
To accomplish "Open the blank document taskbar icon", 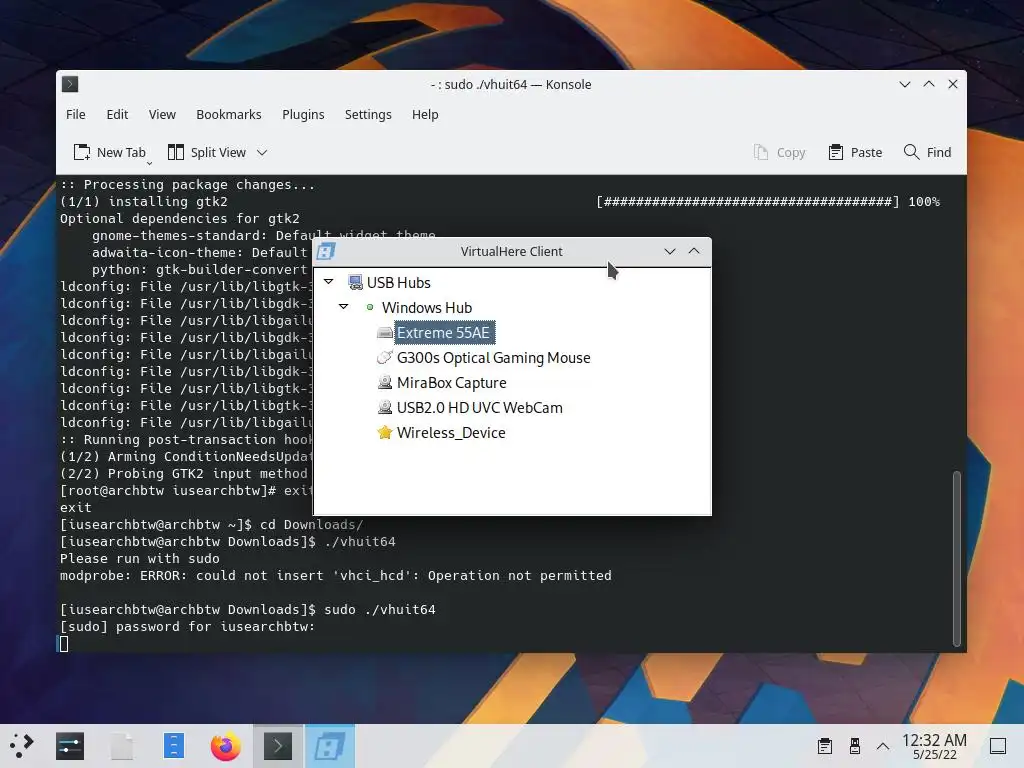I will tap(121, 746).
